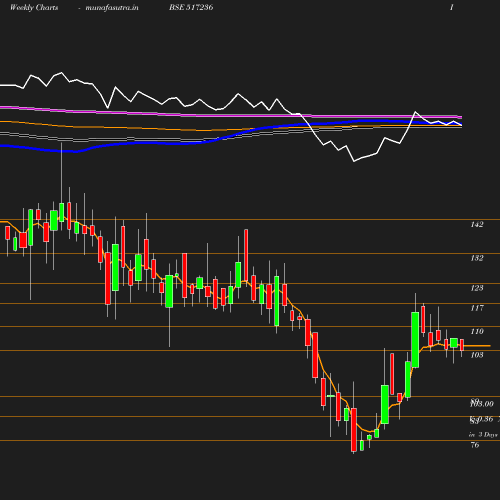The width and height of the screenshot is (500, 500).
Task: Click the 110 price level label
Action: (x=477, y=331)
